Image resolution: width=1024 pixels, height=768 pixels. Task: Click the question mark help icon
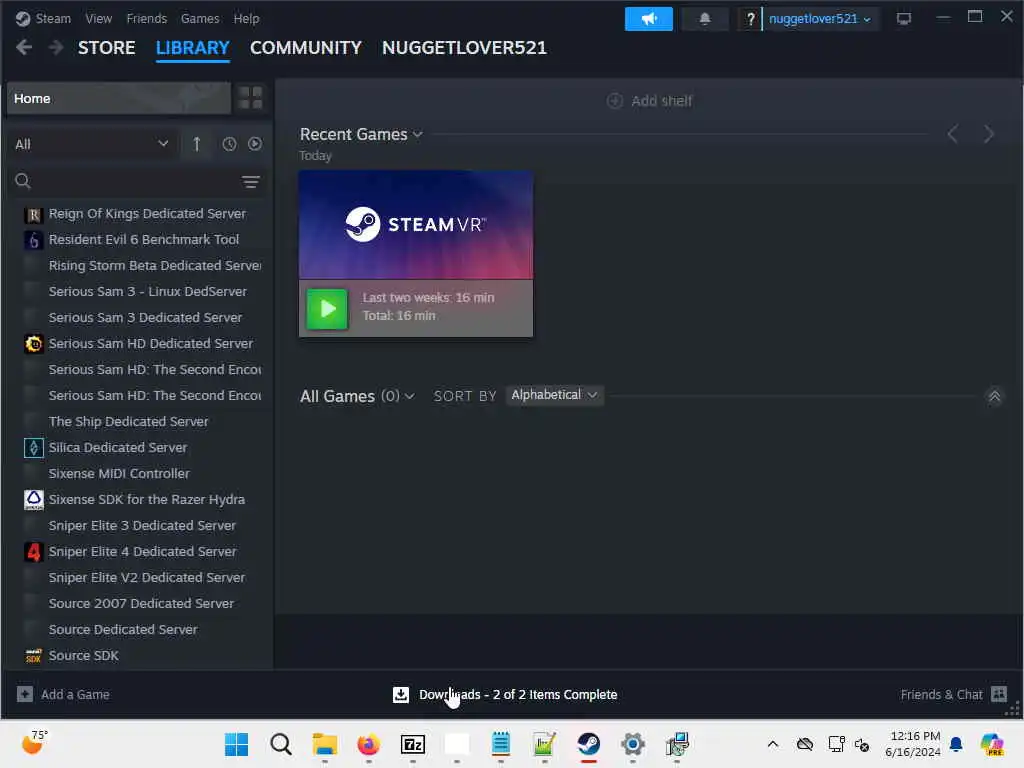click(750, 19)
